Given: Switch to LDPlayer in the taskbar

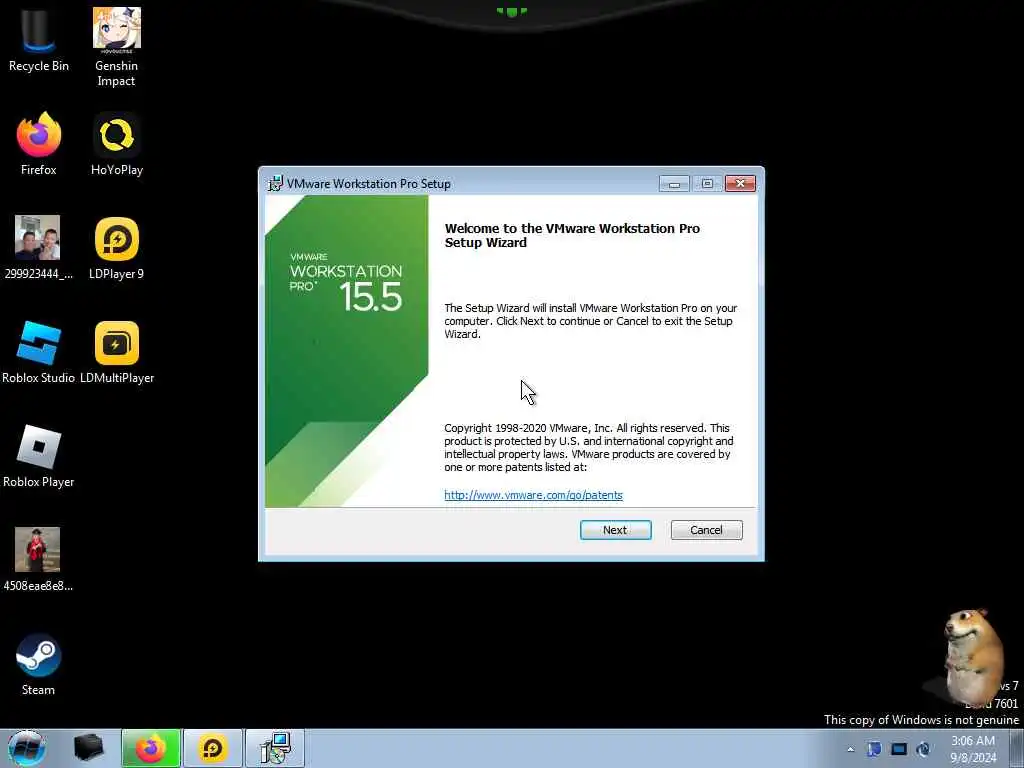Looking at the screenshot, I should pos(212,748).
